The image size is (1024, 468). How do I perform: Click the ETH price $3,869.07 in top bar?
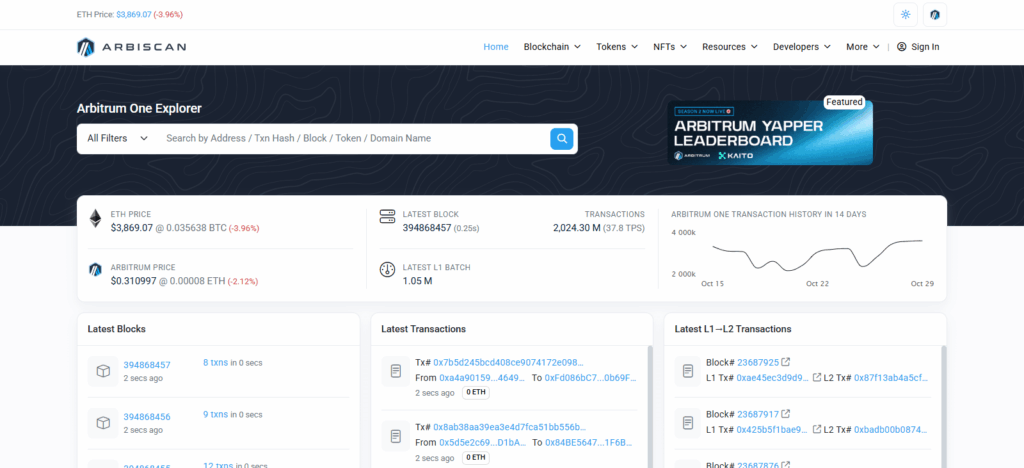click(133, 14)
